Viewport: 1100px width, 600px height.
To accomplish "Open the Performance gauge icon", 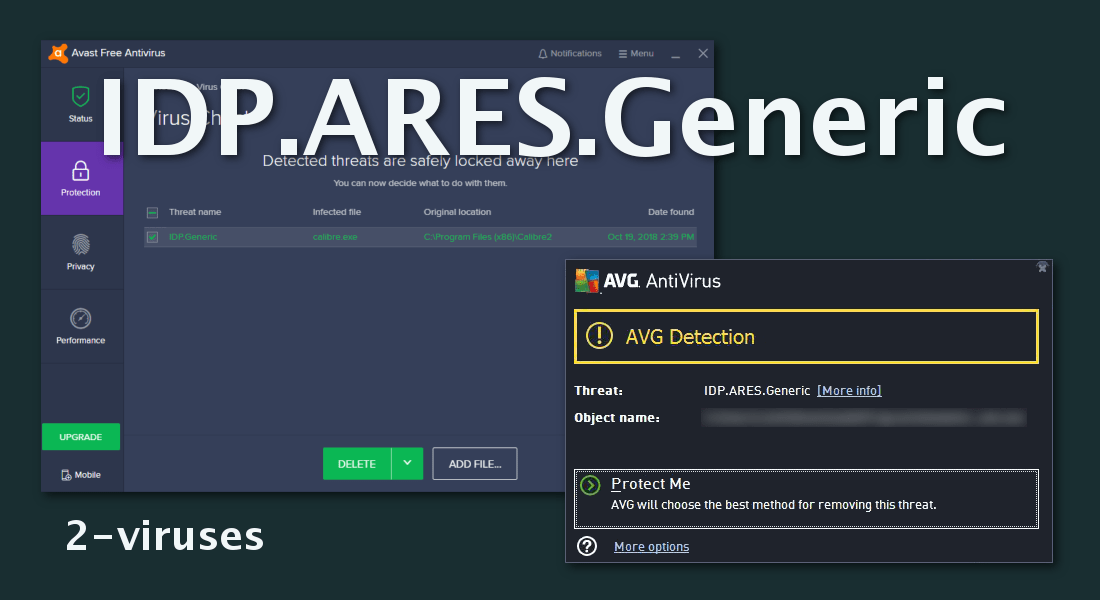I will [81, 318].
